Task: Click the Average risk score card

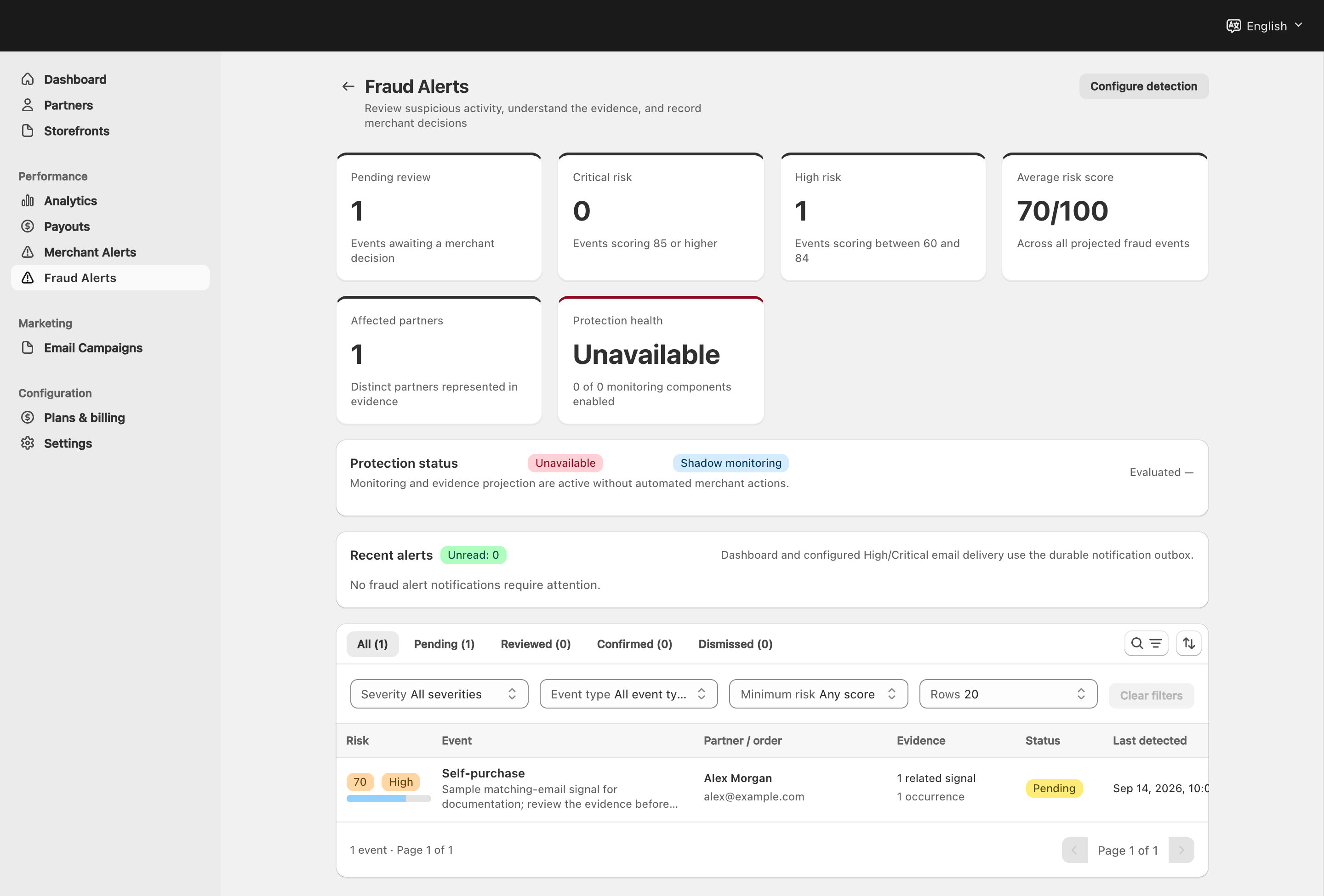Action: pyautogui.click(x=1105, y=217)
